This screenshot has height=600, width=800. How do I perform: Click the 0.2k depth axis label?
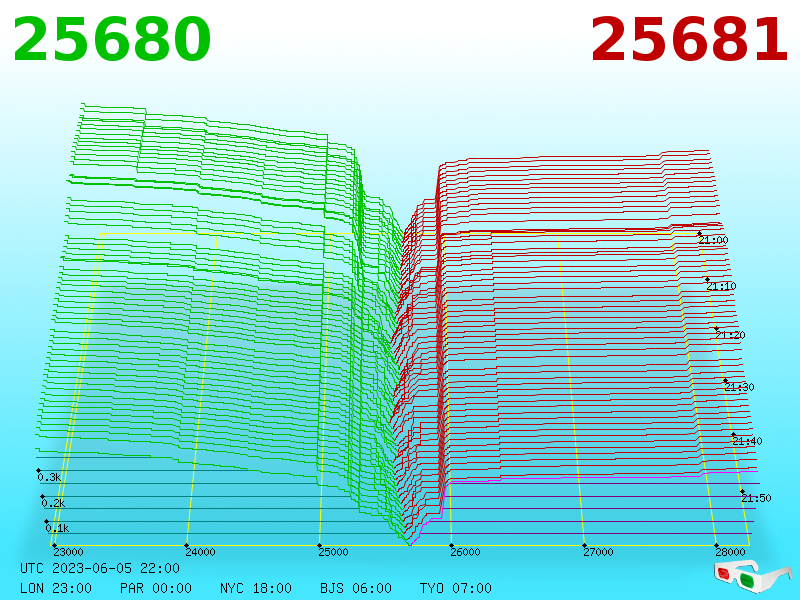pos(54,503)
